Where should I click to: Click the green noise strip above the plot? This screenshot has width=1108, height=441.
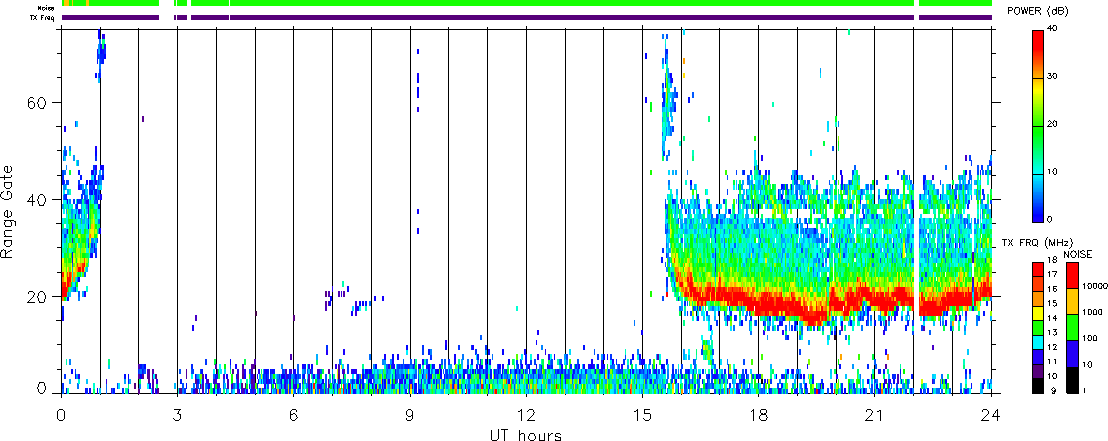(x=526, y=4)
